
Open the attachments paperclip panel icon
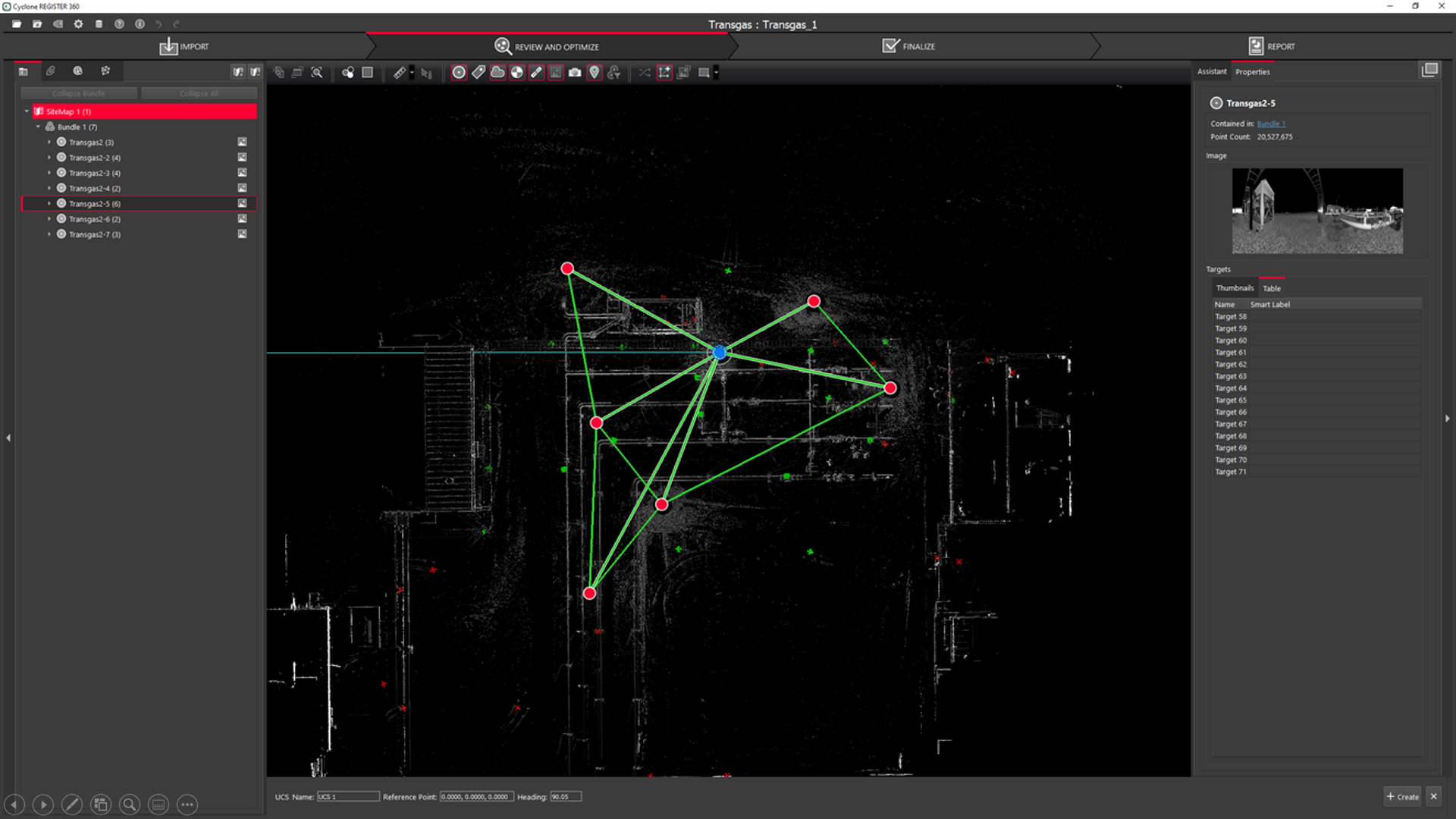[51, 71]
